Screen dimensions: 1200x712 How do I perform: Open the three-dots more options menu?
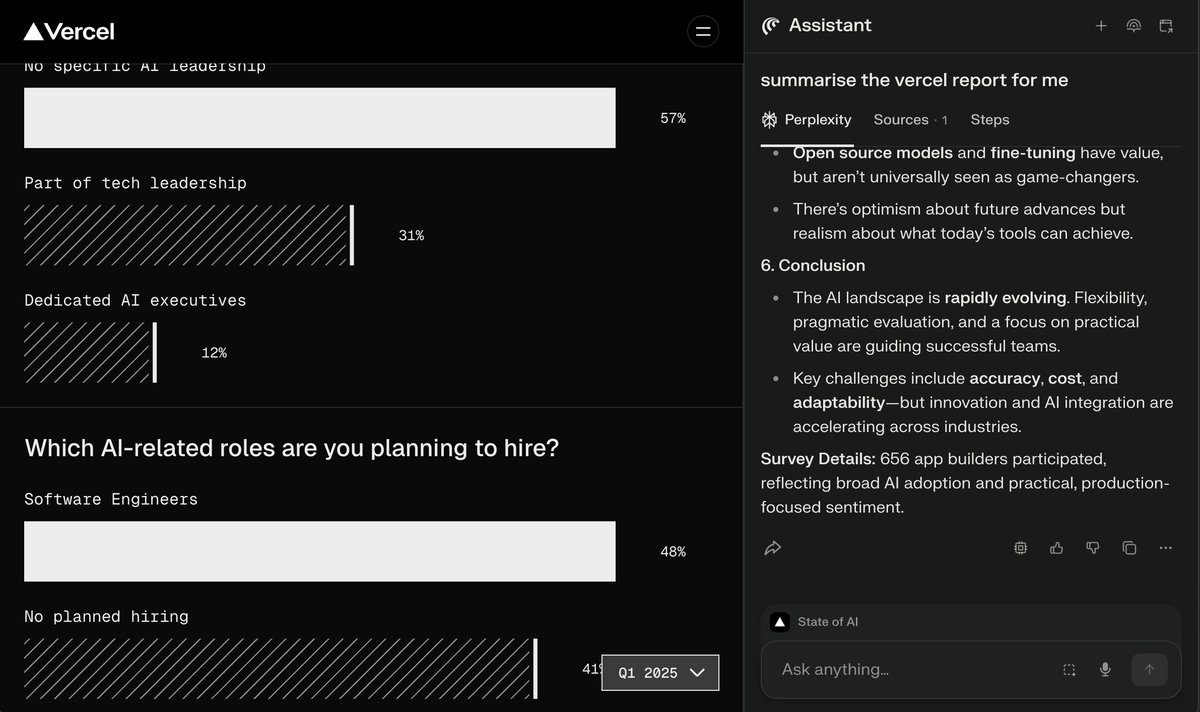click(x=1165, y=548)
